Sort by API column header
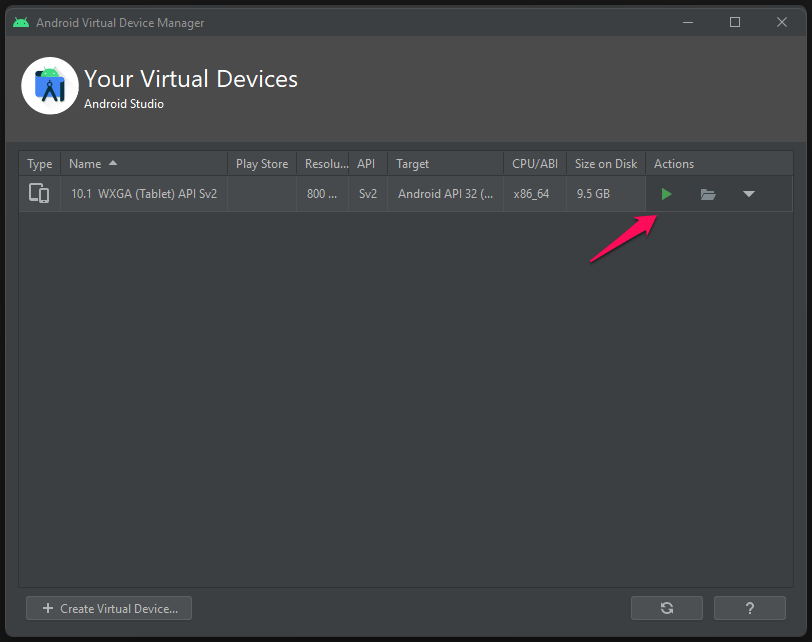This screenshot has height=642, width=812. [x=368, y=164]
